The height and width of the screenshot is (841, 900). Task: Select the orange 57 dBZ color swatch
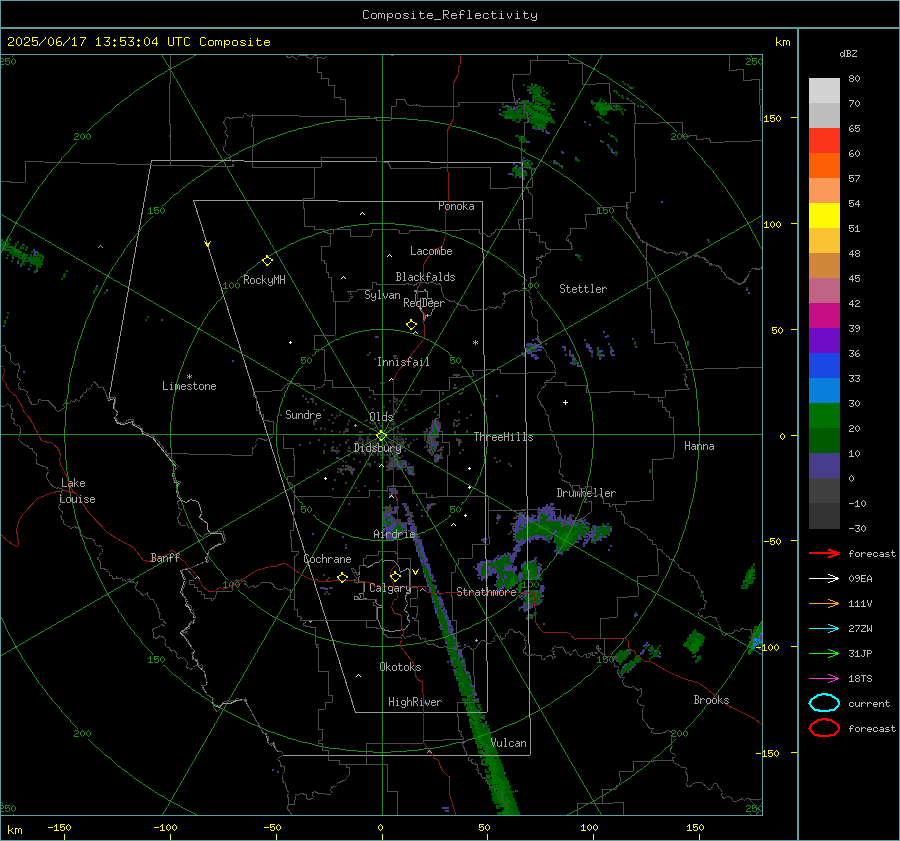[824, 165]
